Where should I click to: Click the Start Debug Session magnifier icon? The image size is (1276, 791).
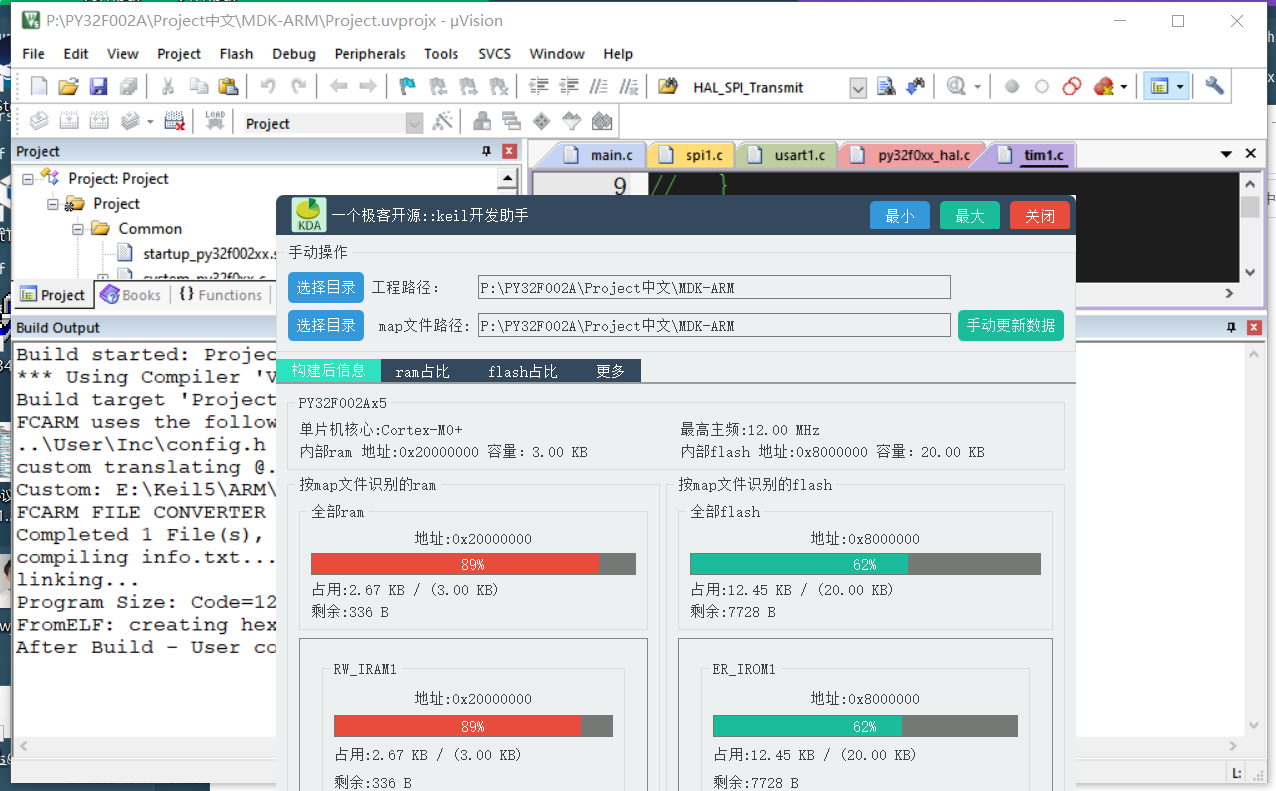pos(956,87)
